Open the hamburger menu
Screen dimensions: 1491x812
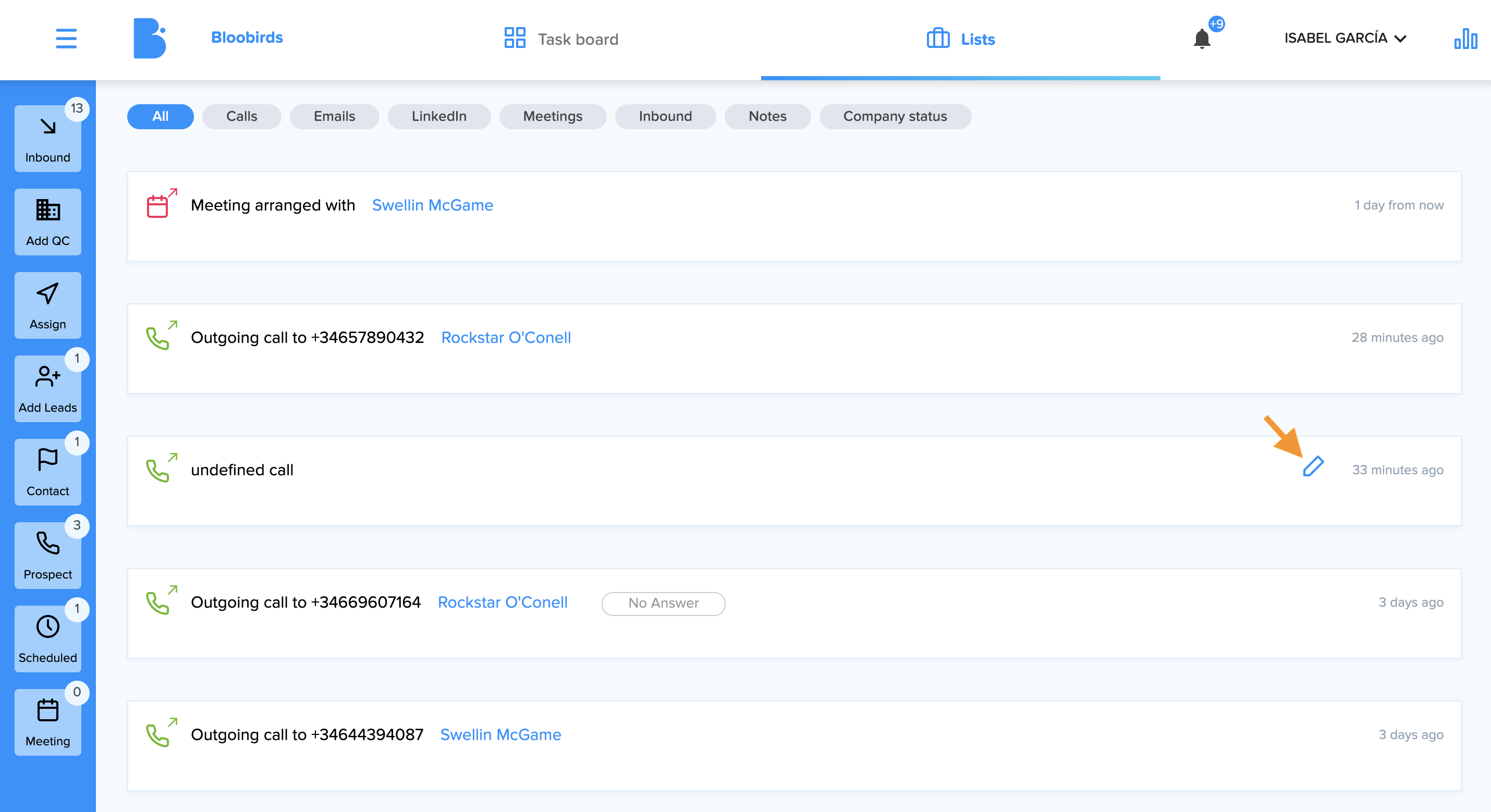[66, 39]
